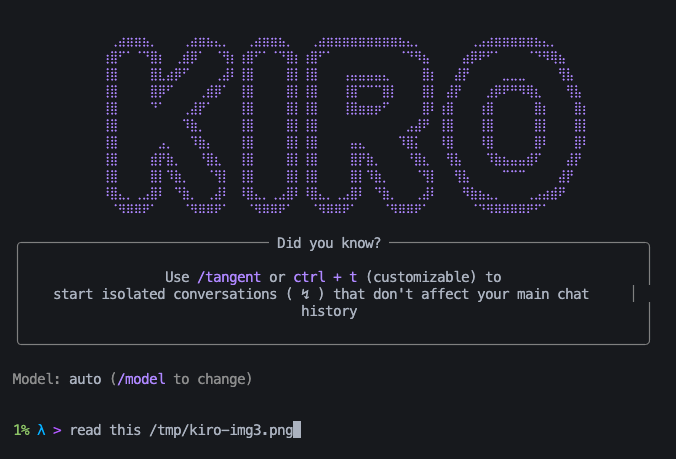
Task: Click the word 'history' in the tip
Action: pos(329,311)
